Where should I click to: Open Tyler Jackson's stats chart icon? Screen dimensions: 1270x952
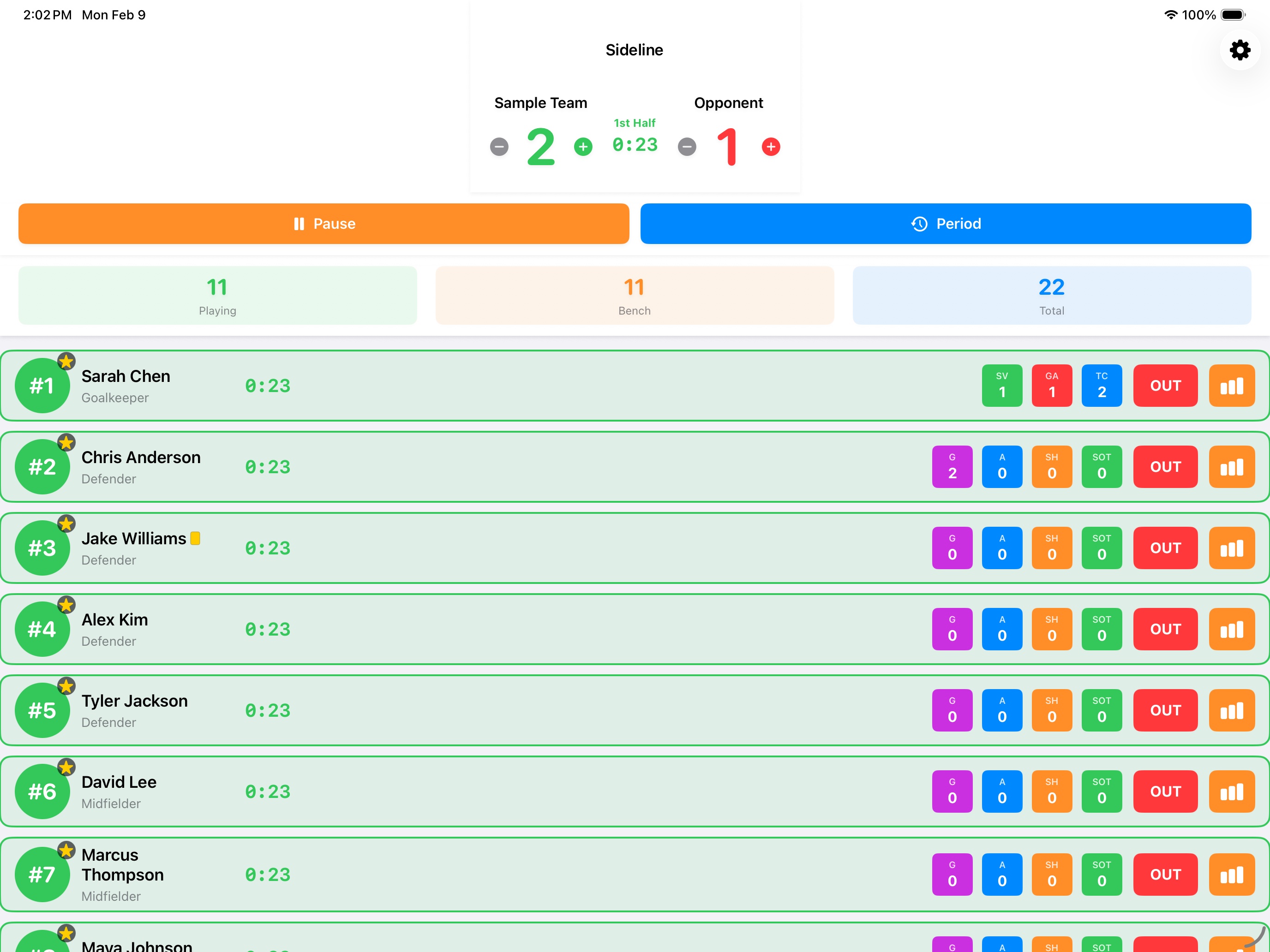point(1232,710)
